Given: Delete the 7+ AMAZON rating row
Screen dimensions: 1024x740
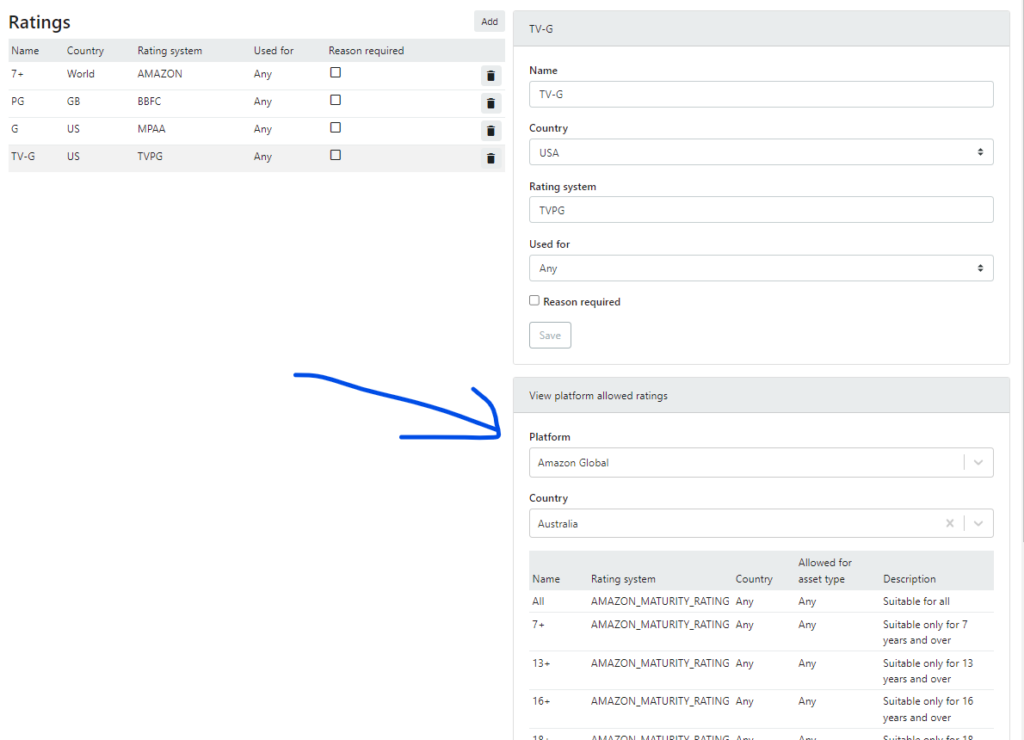Looking at the screenshot, I should tap(490, 75).
